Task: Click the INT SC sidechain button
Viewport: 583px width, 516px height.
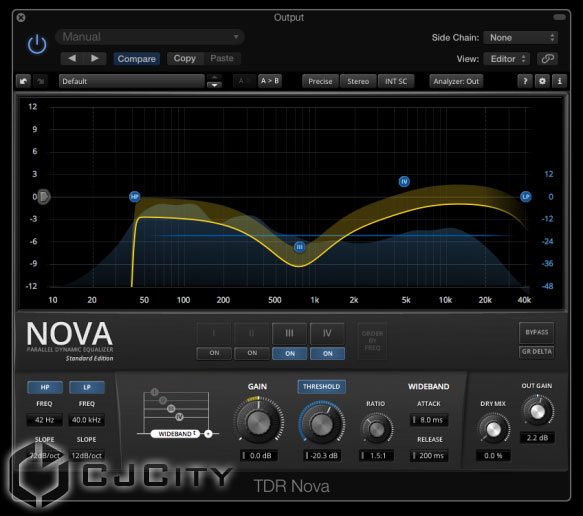Action: coord(396,81)
